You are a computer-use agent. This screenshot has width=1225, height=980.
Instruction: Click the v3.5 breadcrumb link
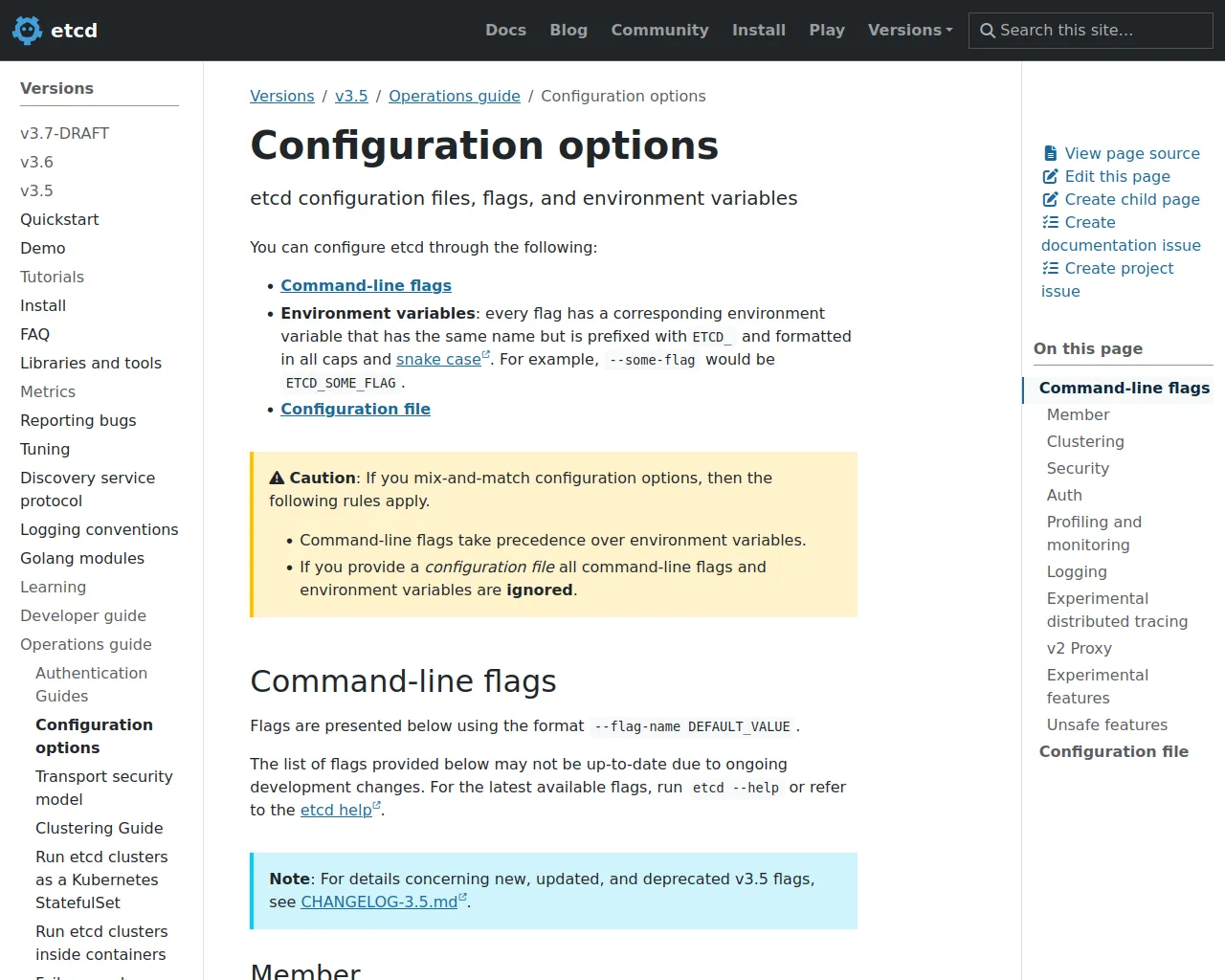click(351, 96)
